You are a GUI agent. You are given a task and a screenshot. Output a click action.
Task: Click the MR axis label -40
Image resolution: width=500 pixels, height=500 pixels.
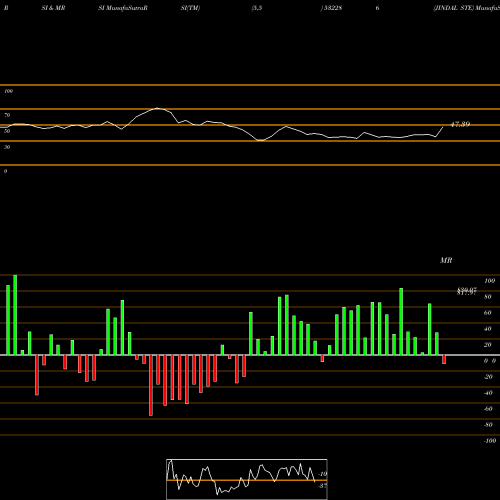pos(488,393)
